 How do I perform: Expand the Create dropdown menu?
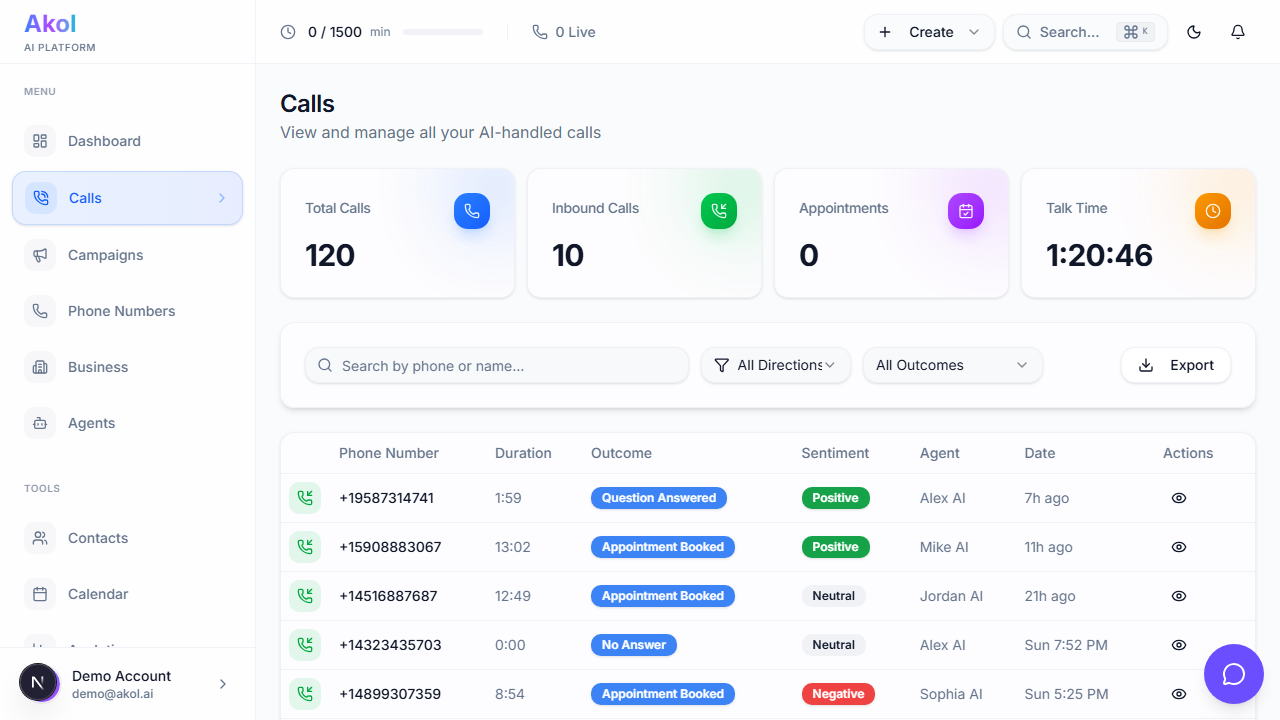(x=929, y=32)
